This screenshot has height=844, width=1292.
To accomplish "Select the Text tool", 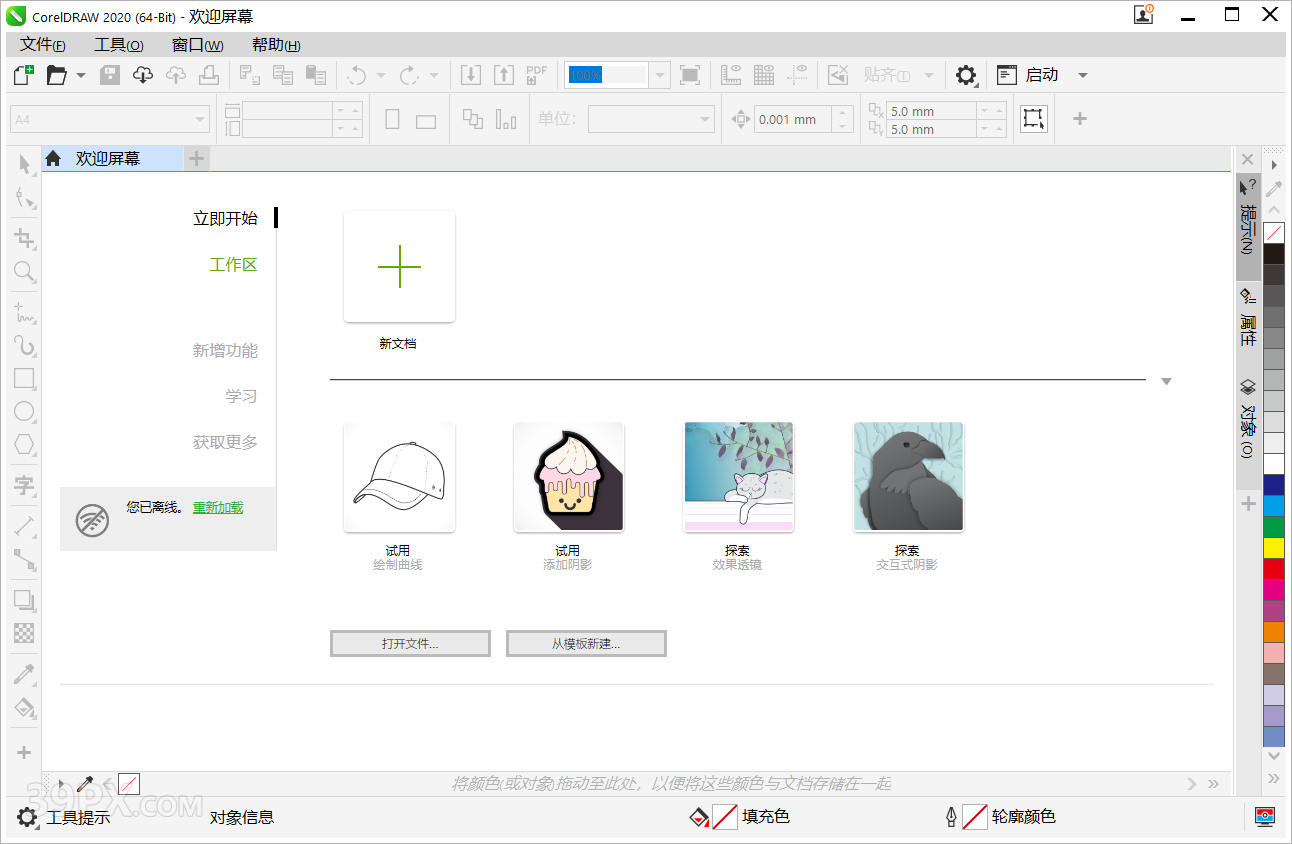I will click(25, 486).
